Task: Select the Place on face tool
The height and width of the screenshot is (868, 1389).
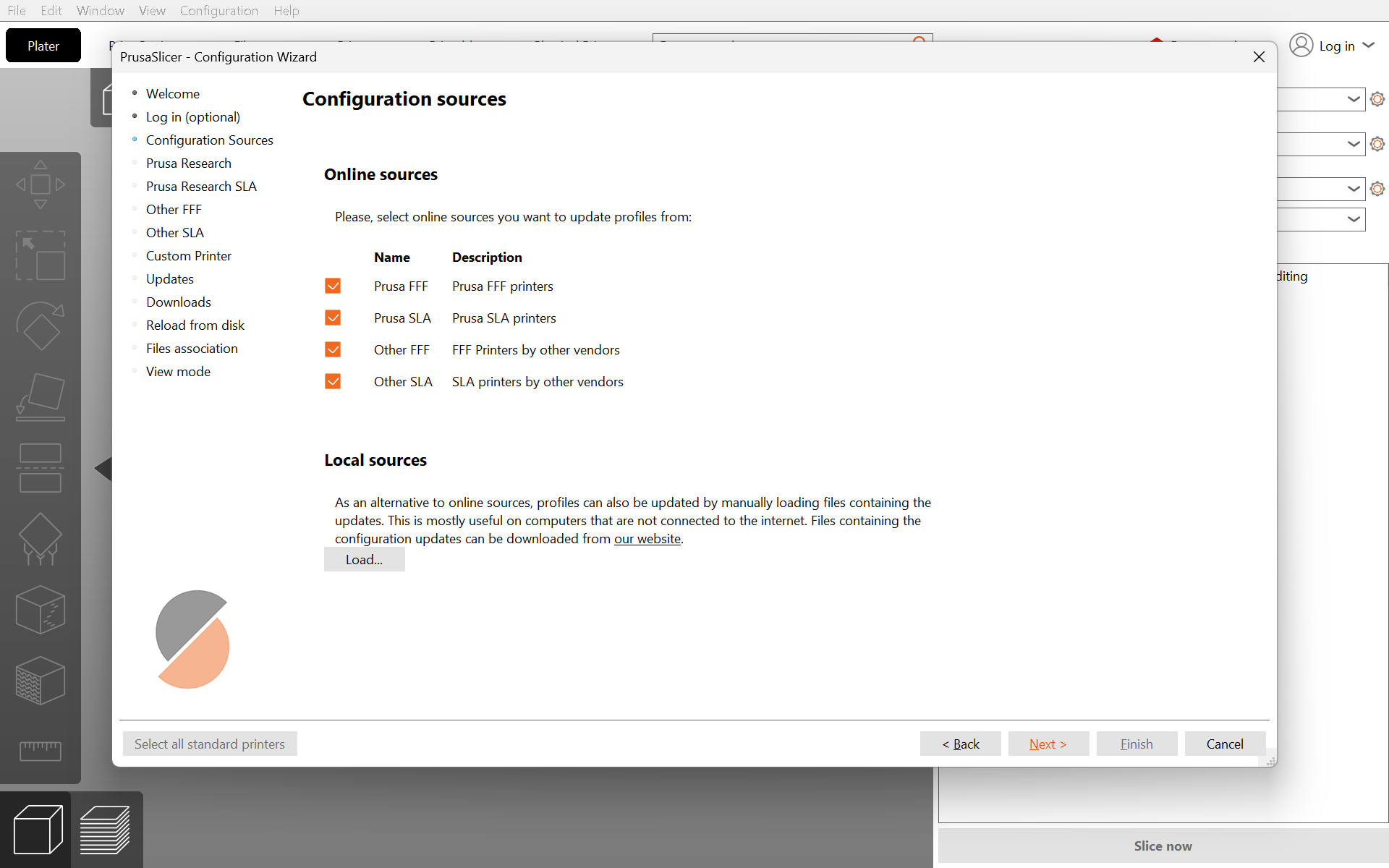Action: (41, 397)
